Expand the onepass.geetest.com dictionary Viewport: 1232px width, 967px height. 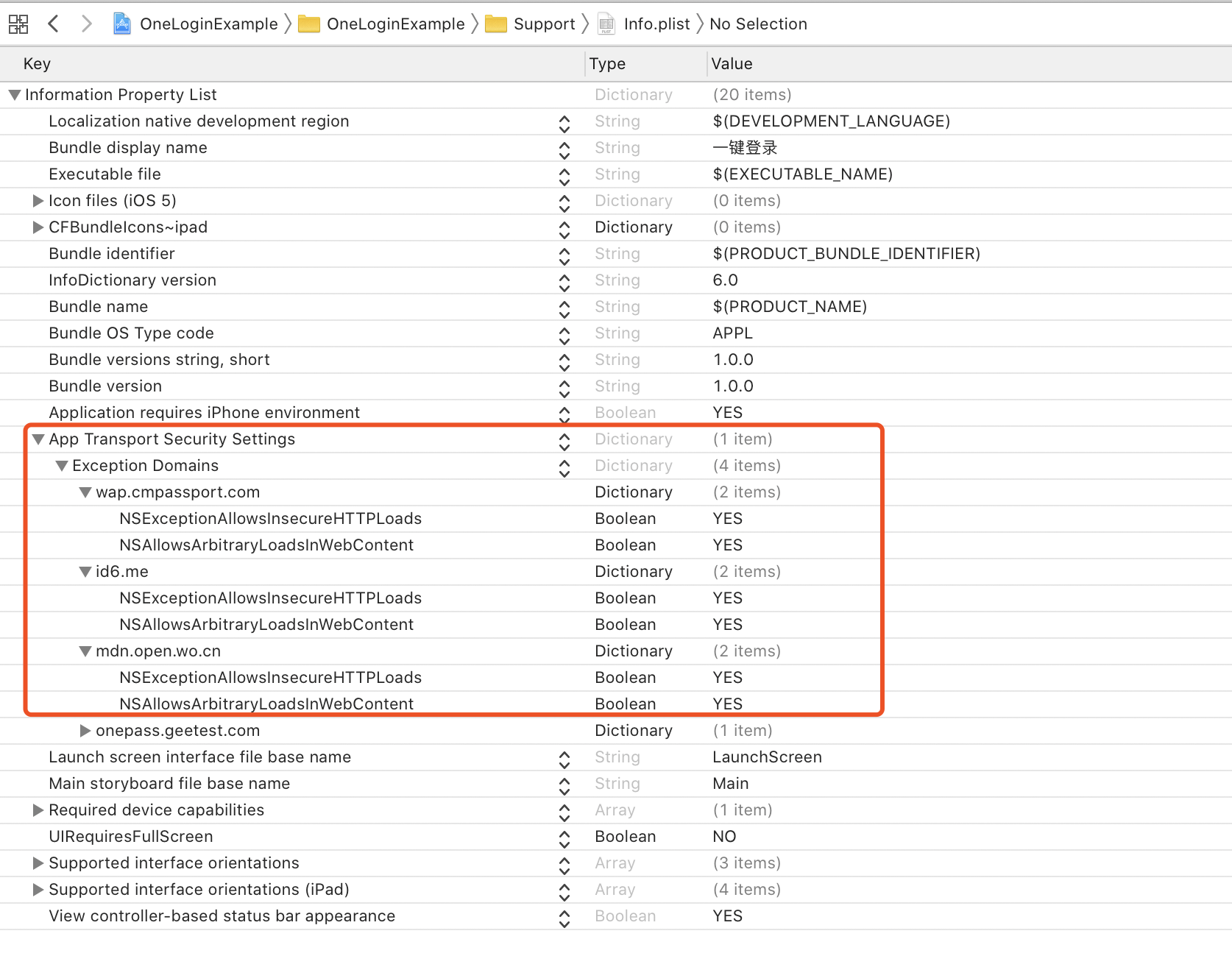(x=85, y=731)
